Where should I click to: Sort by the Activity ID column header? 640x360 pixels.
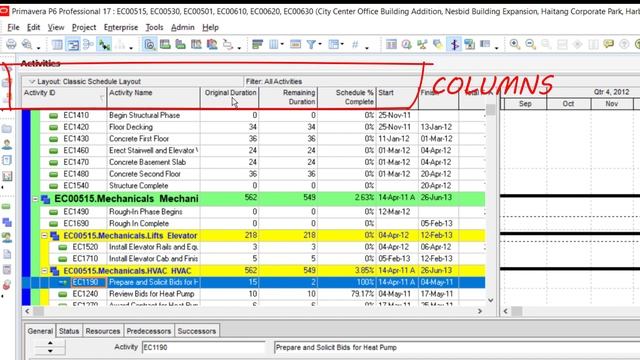coord(64,97)
